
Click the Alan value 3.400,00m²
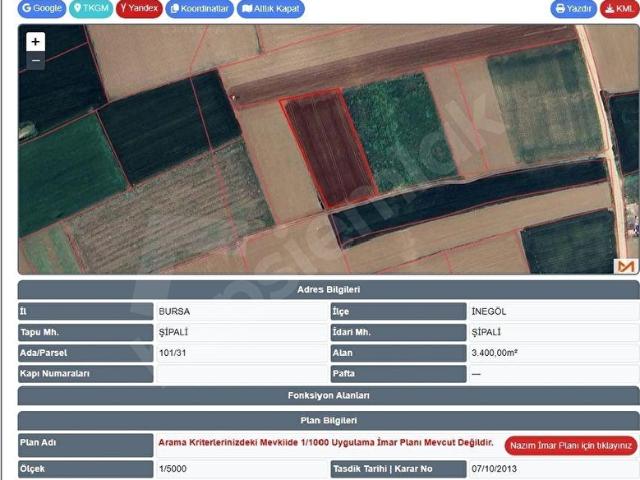pos(495,353)
